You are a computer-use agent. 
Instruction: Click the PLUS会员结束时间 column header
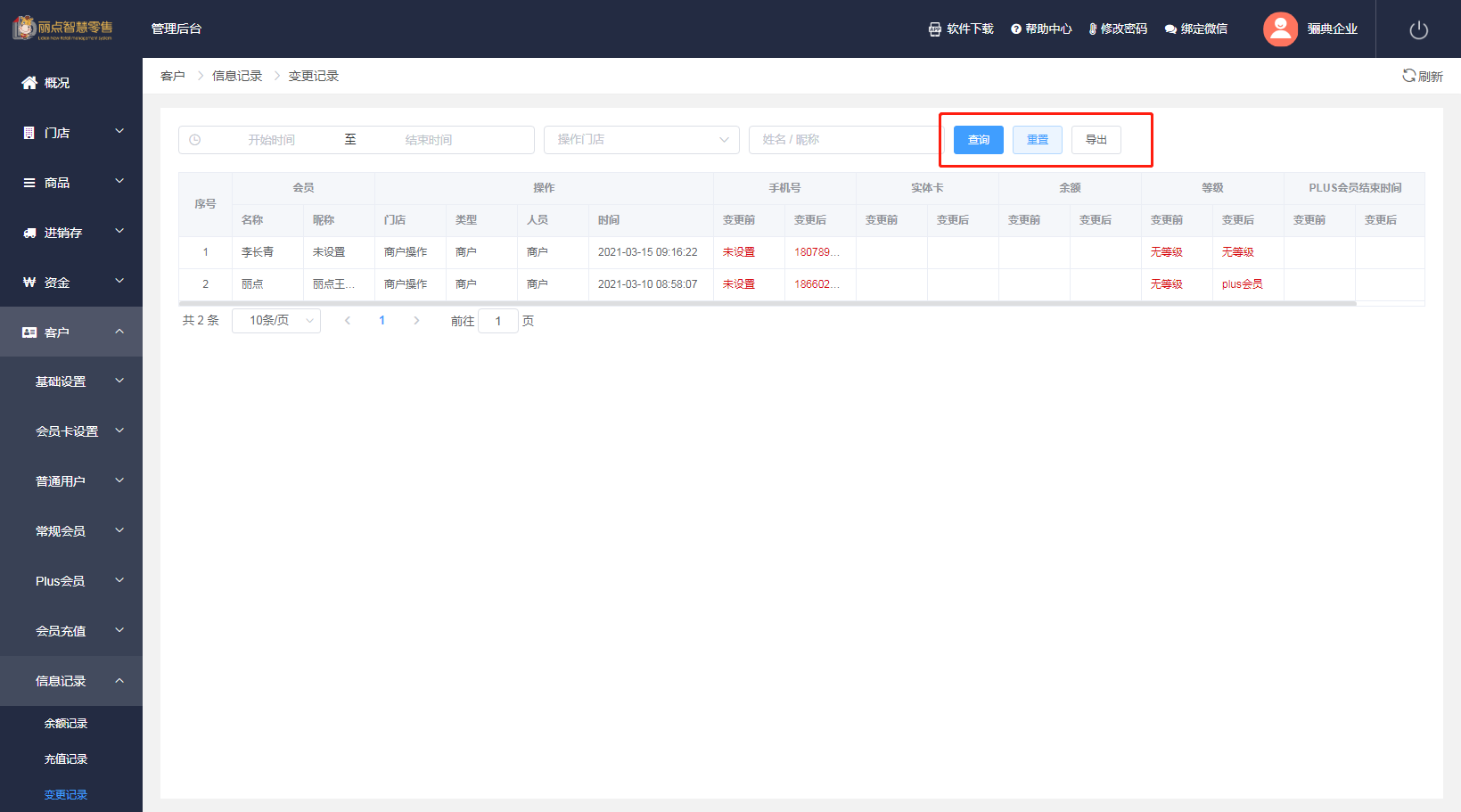[x=1355, y=188]
